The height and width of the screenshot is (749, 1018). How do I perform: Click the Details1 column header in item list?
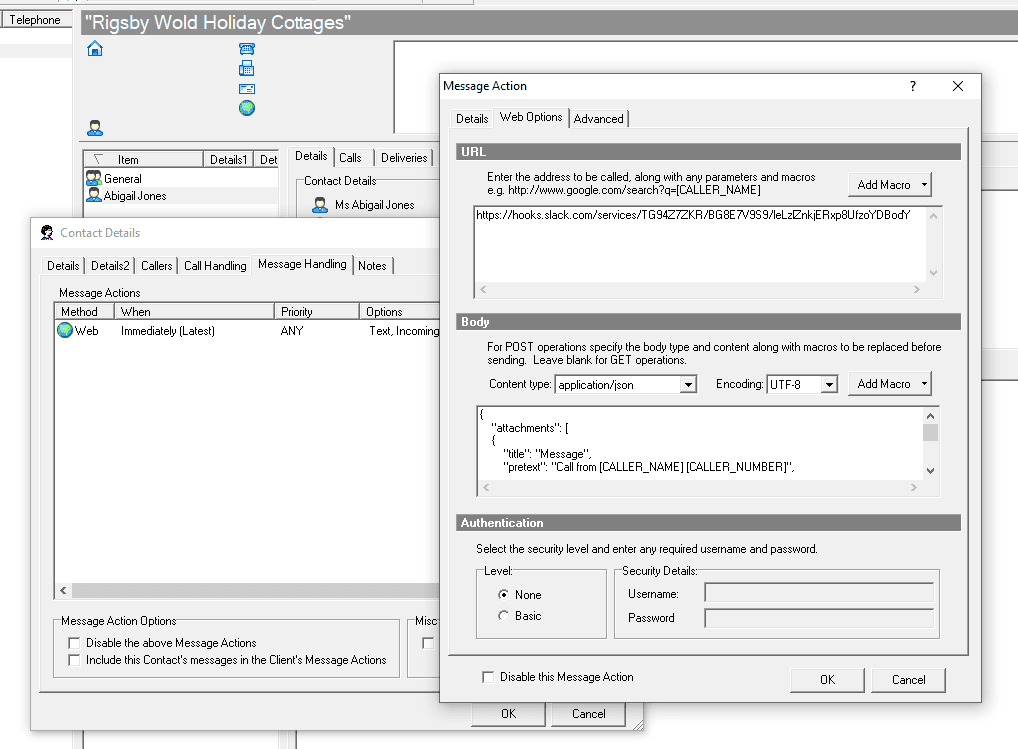tap(229, 159)
